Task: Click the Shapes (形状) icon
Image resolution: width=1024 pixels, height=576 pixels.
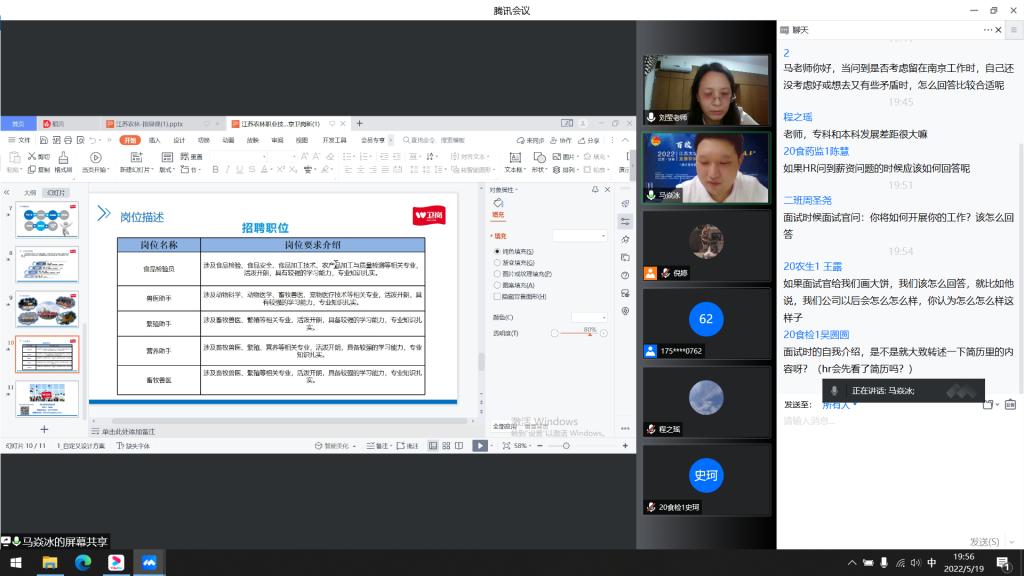Action: pyautogui.click(x=539, y=163)
